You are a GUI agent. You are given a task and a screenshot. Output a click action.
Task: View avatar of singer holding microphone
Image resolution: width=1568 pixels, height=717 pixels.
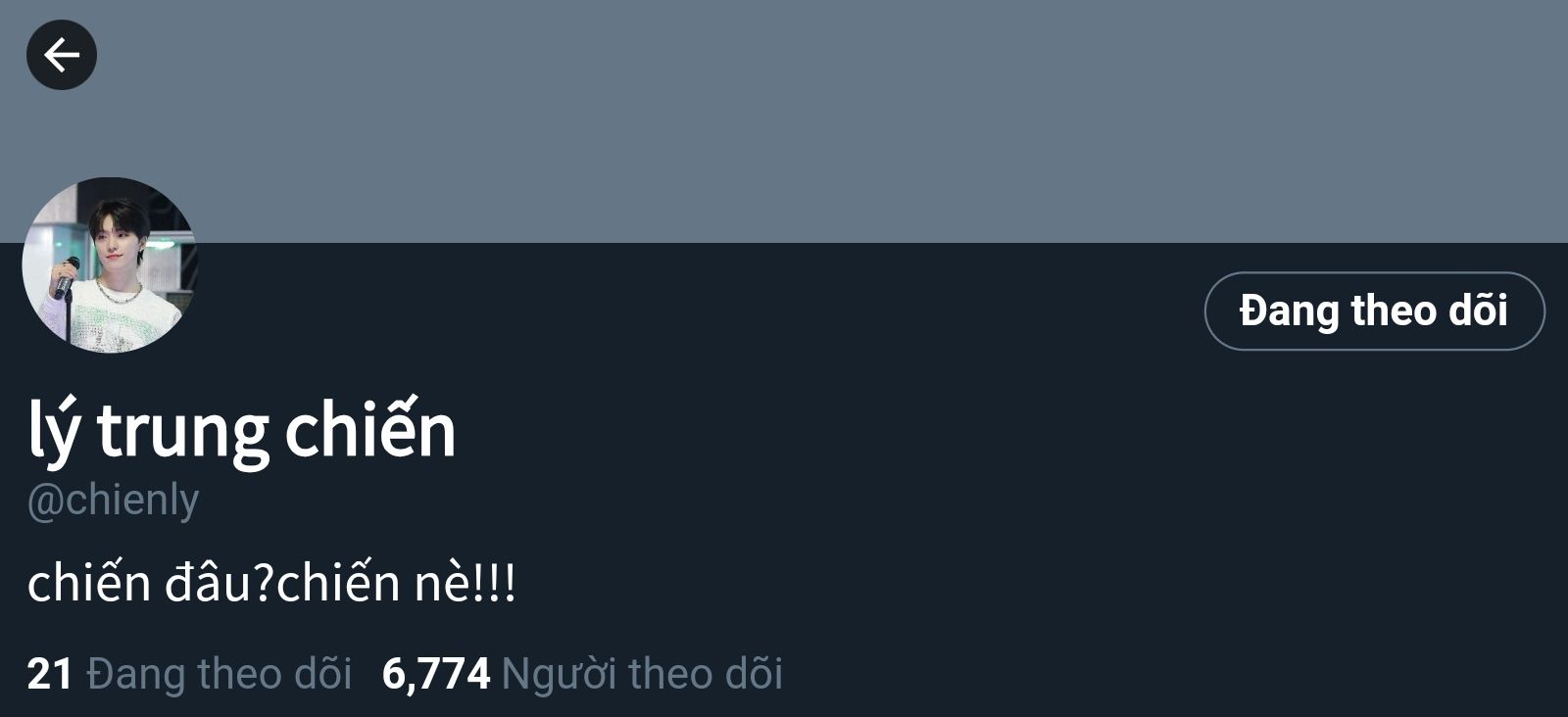pos(110,264)
